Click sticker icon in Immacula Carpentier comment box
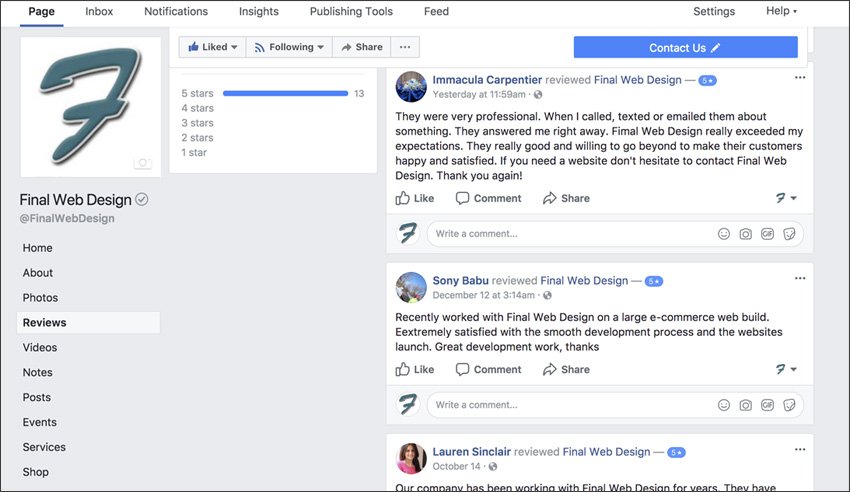The image size is (850, 492). (x=789, y=234)
